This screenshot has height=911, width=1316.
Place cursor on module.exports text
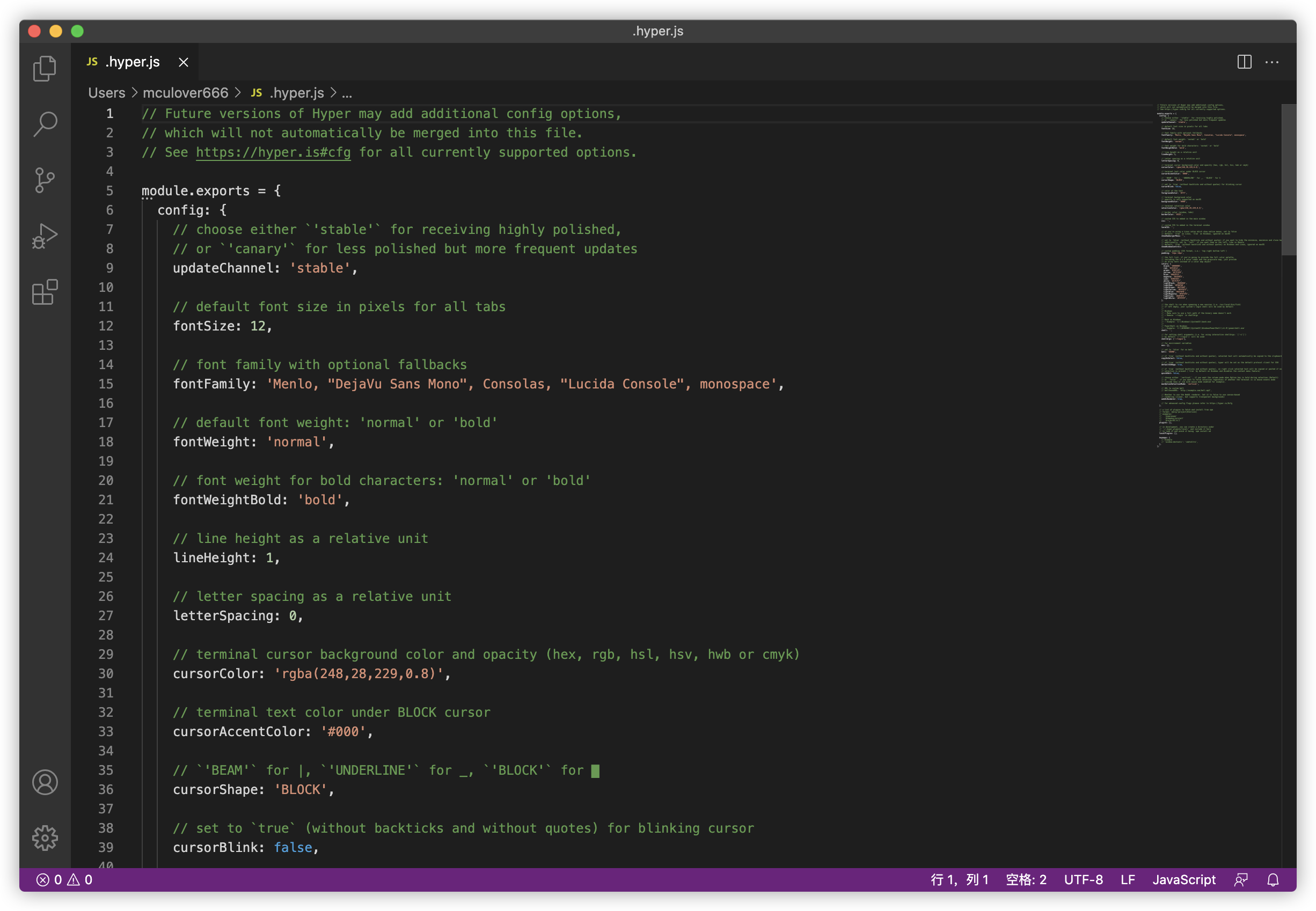pos(196,190)
